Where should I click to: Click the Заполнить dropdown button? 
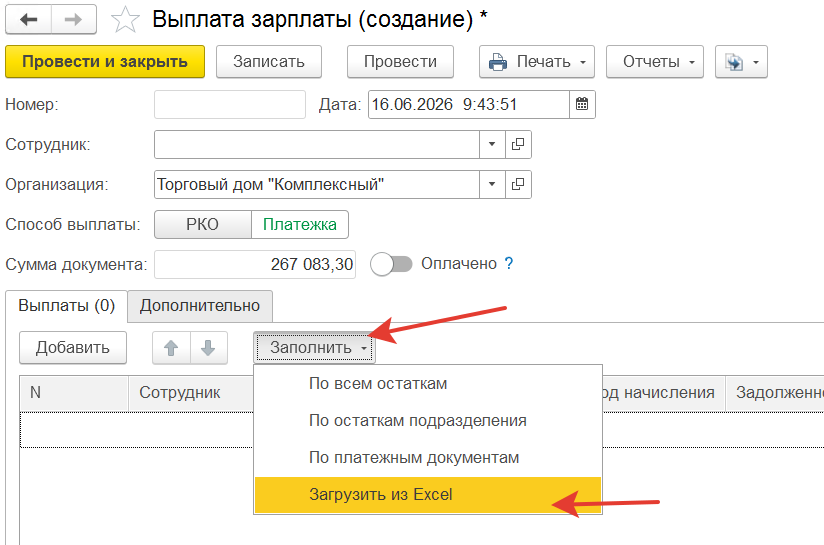tap(314, 347)
